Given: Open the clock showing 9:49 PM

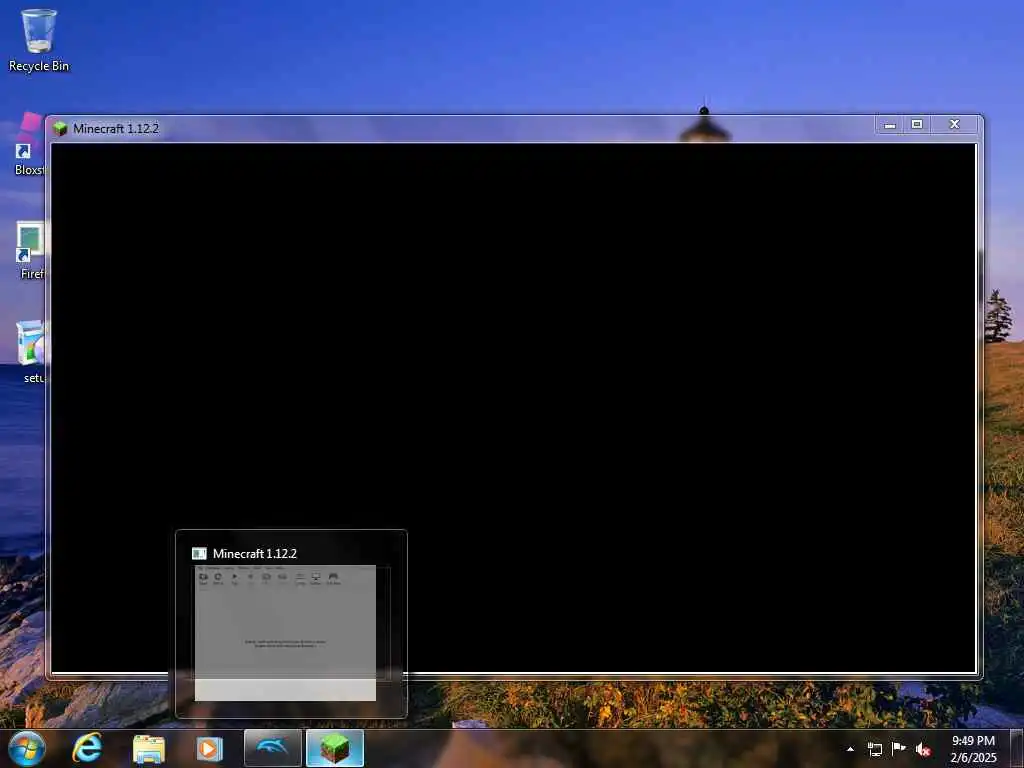Looking at the screenshot, I should tap(973, 748).
